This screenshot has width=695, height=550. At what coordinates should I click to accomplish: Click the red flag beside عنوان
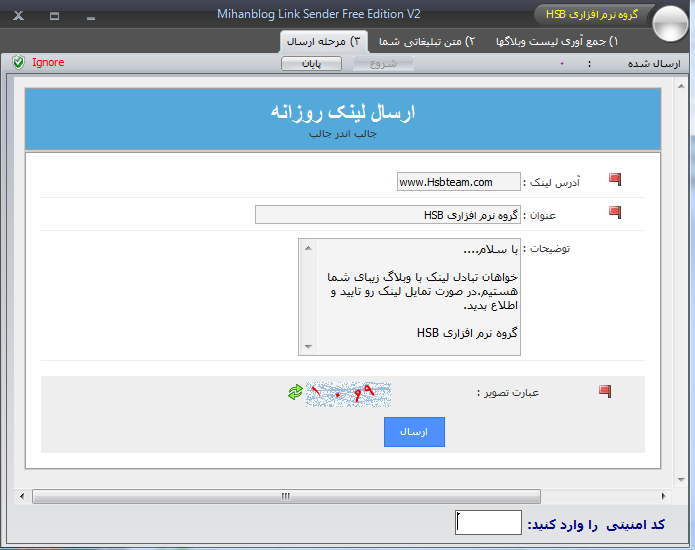(615, 213)
